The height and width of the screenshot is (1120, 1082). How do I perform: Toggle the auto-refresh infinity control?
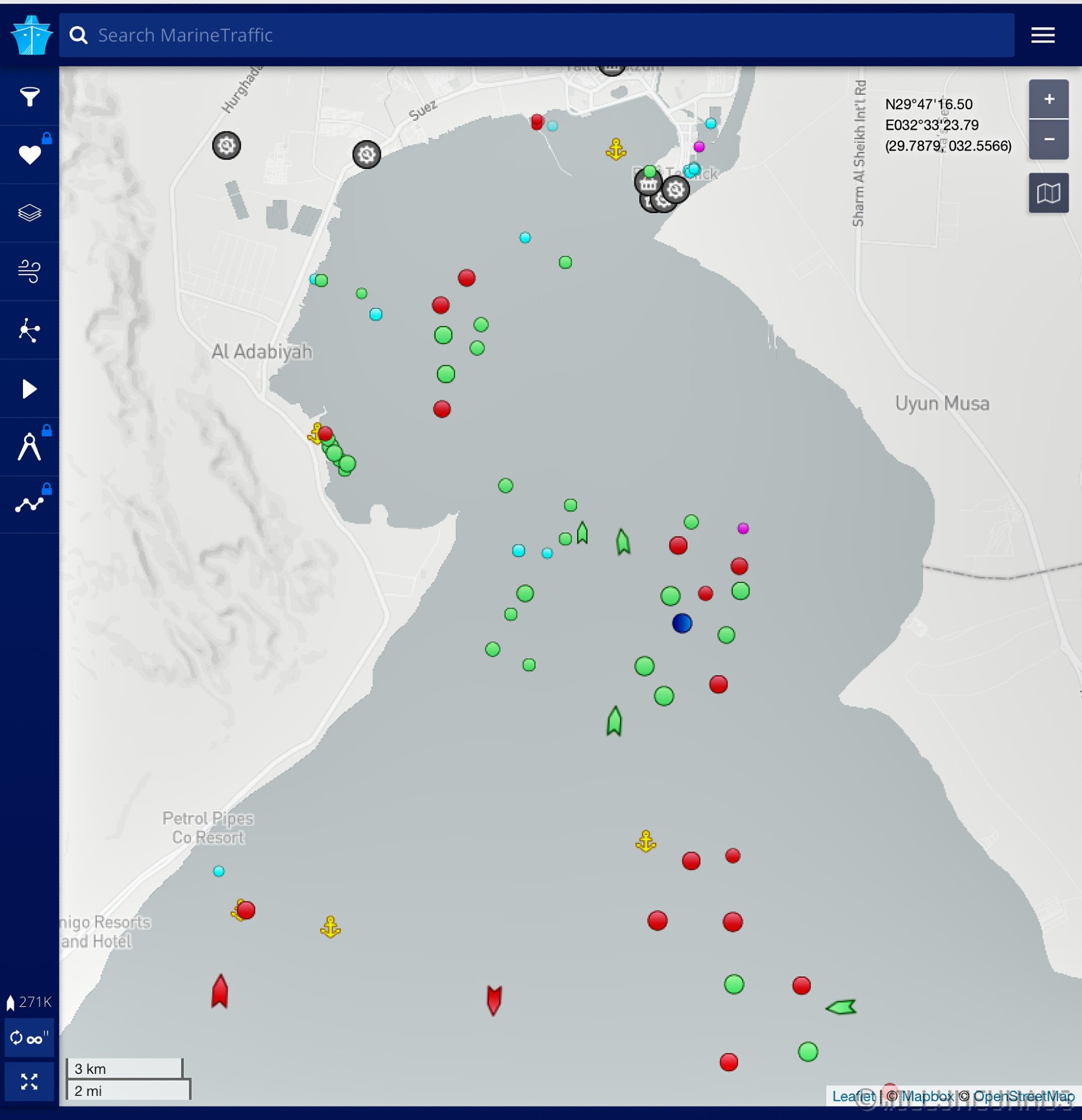pyautogui.click(x=29, y=1037)
